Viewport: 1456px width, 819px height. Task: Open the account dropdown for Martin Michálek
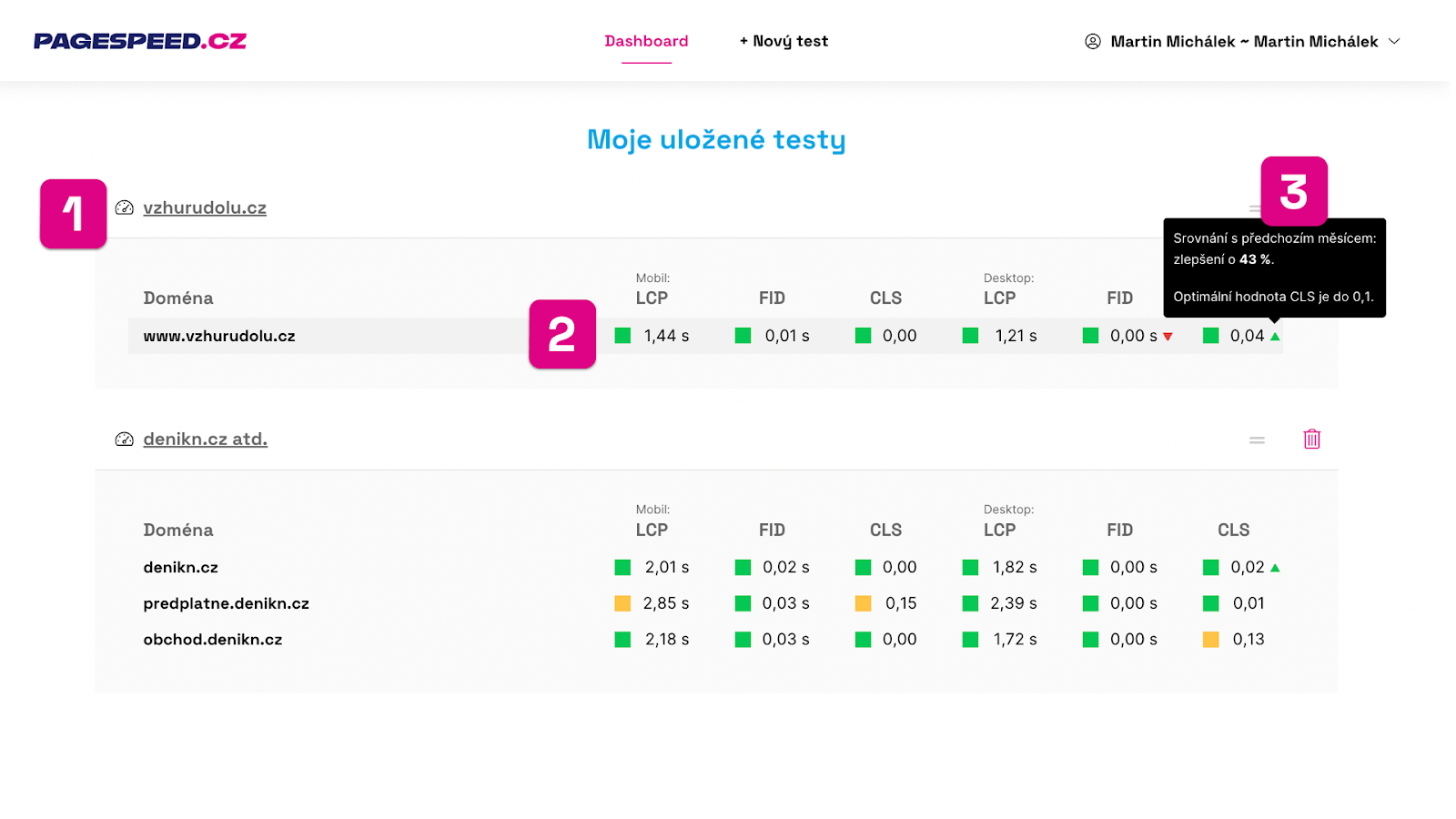tap(1395, 41)
